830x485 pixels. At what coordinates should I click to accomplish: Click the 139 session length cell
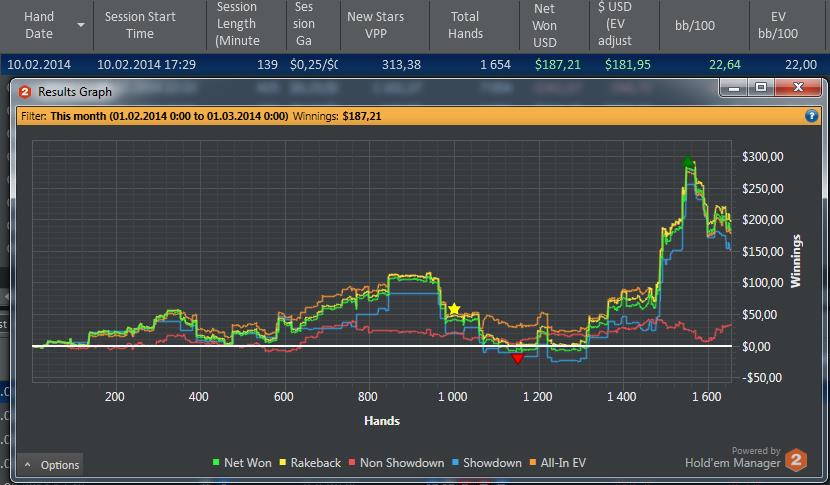[267, 65]
